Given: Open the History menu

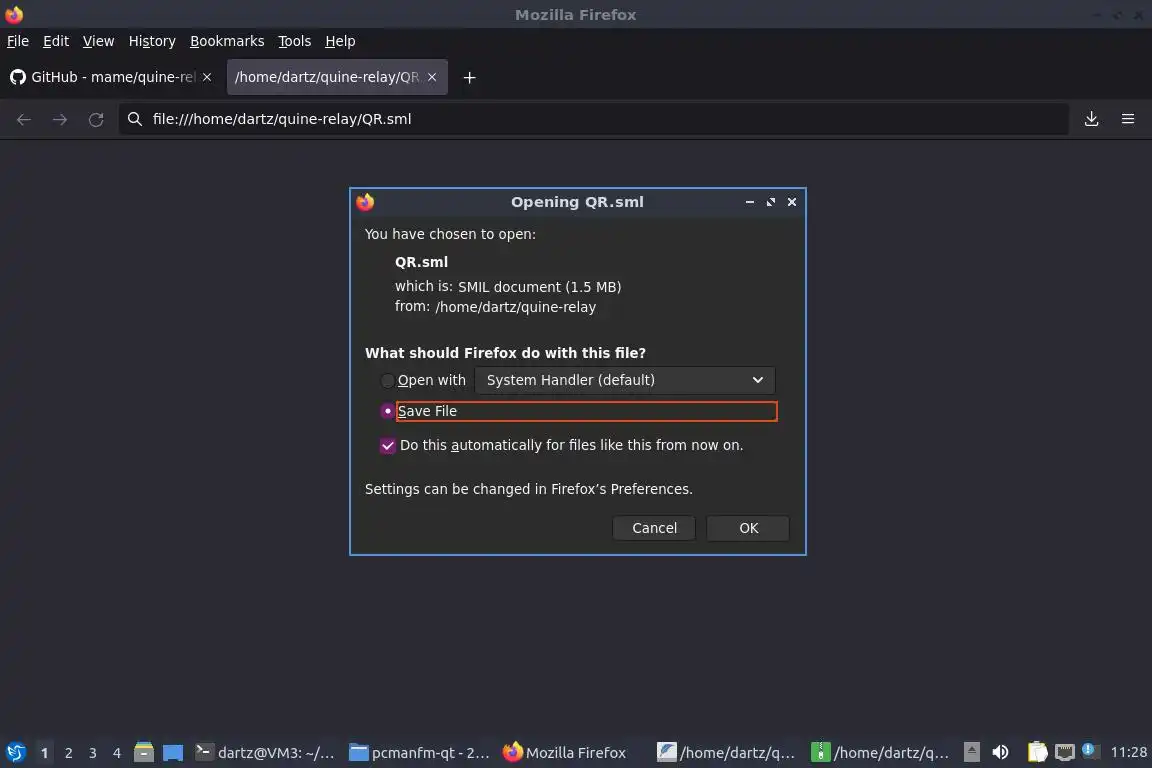Looking at the screenshot, I should [x=152, y=41].
